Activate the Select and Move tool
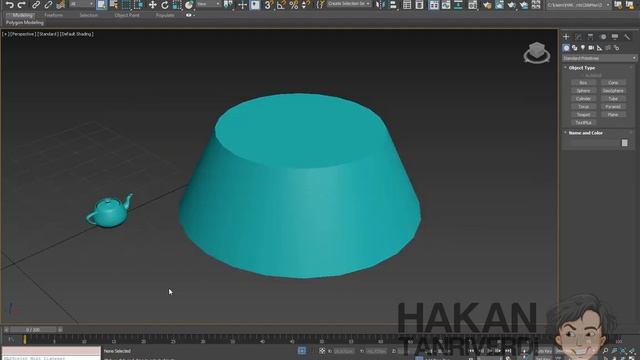 (153, 4)
